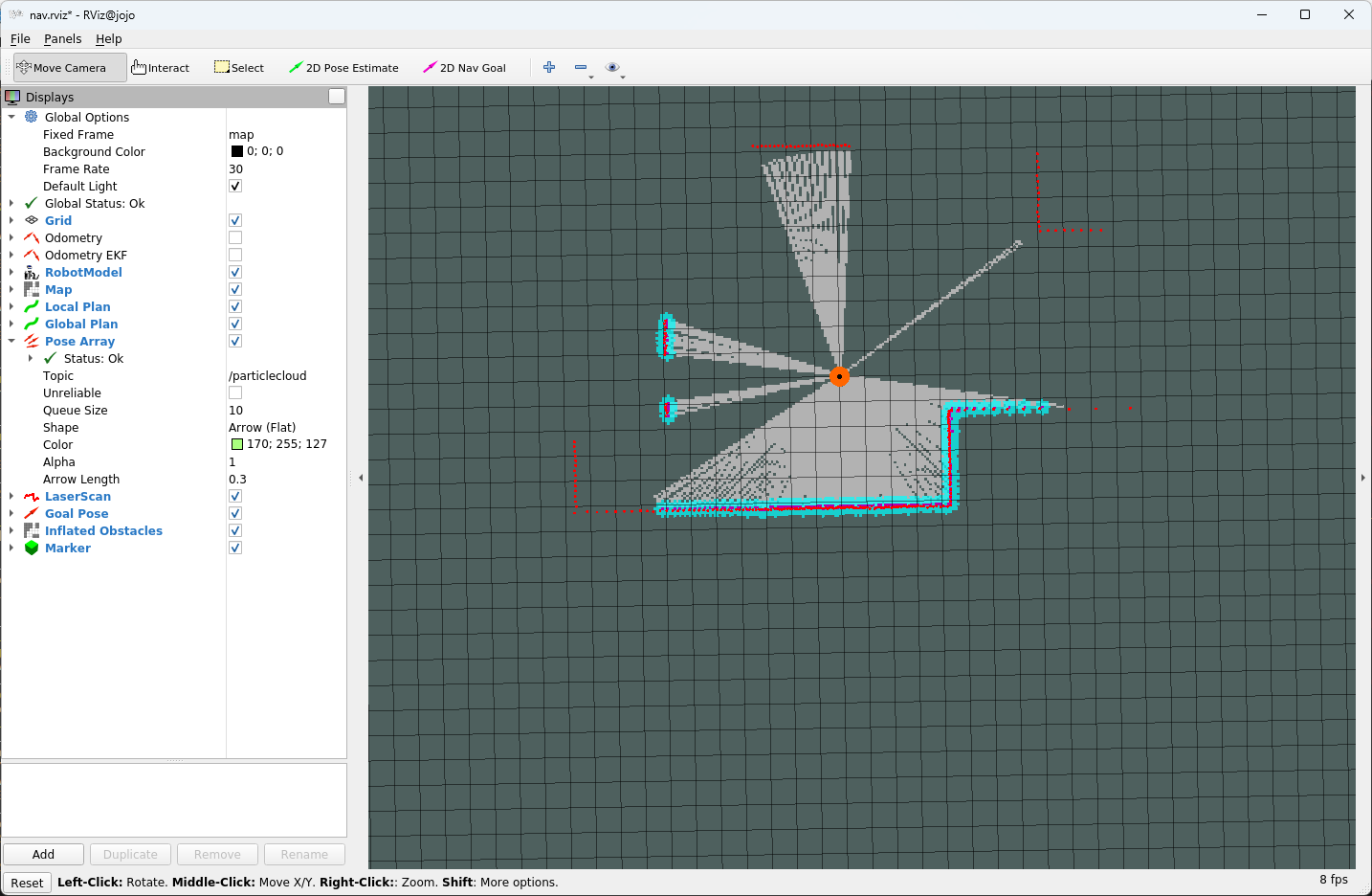Disable the LaserScan display checkbox

pos(235,497)
